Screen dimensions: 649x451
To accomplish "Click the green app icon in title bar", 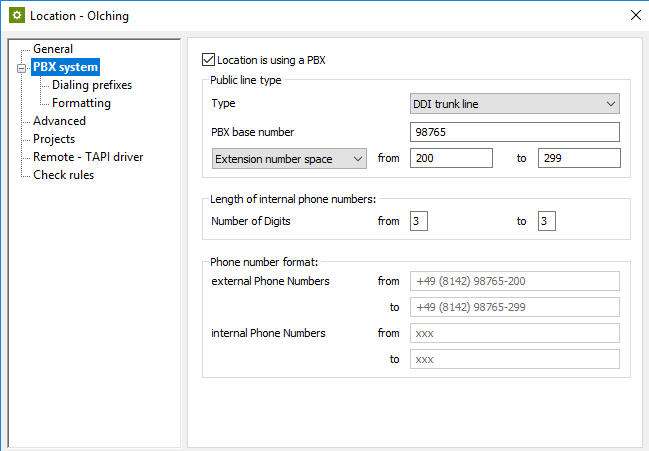I will tap(16, 15).
